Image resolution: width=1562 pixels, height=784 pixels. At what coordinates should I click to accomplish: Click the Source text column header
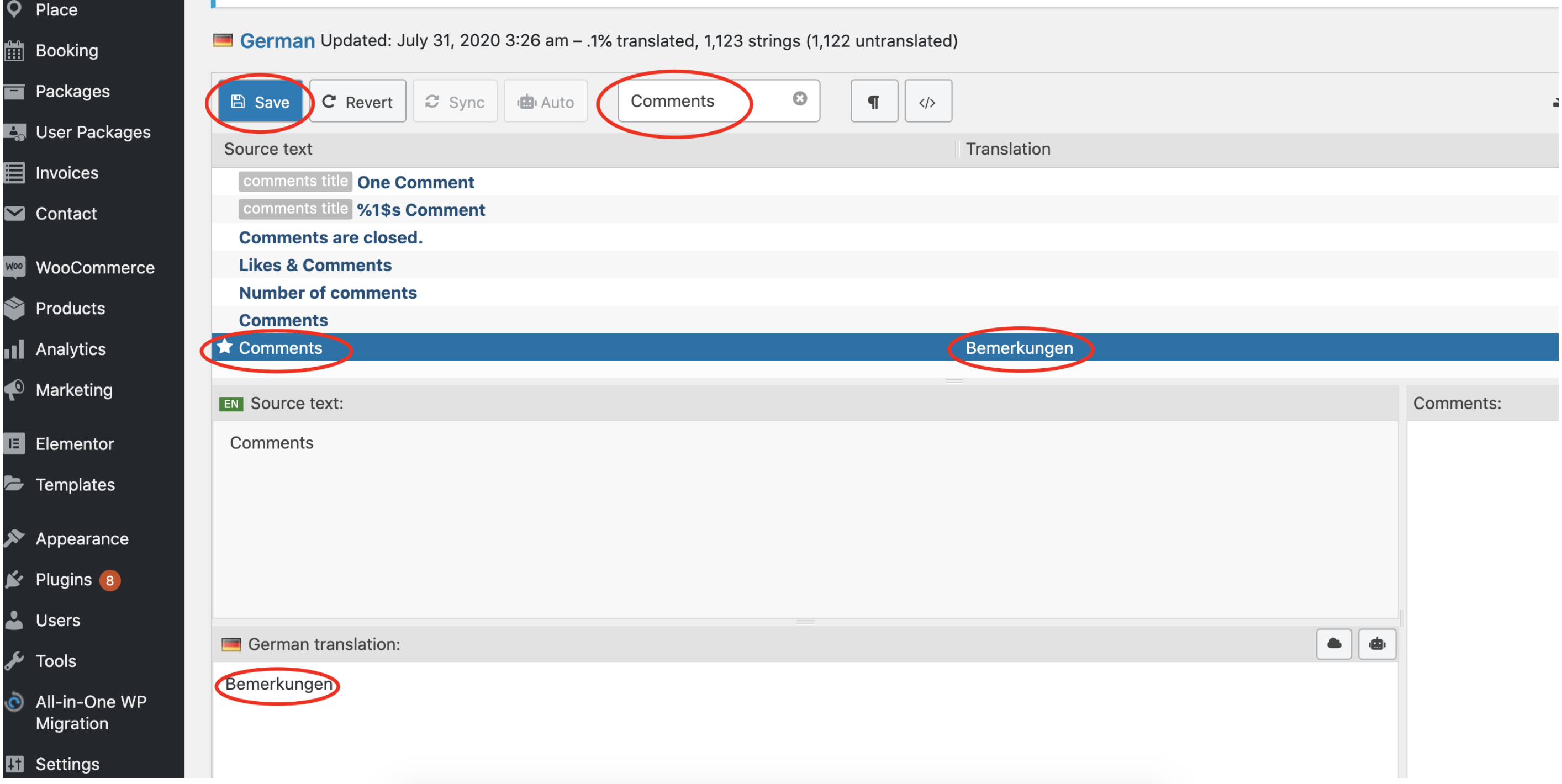[267, 149]
